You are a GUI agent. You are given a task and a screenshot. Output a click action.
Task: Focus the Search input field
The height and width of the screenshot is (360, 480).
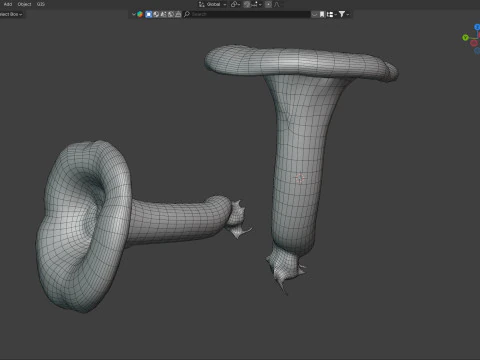tap(247, 14)
